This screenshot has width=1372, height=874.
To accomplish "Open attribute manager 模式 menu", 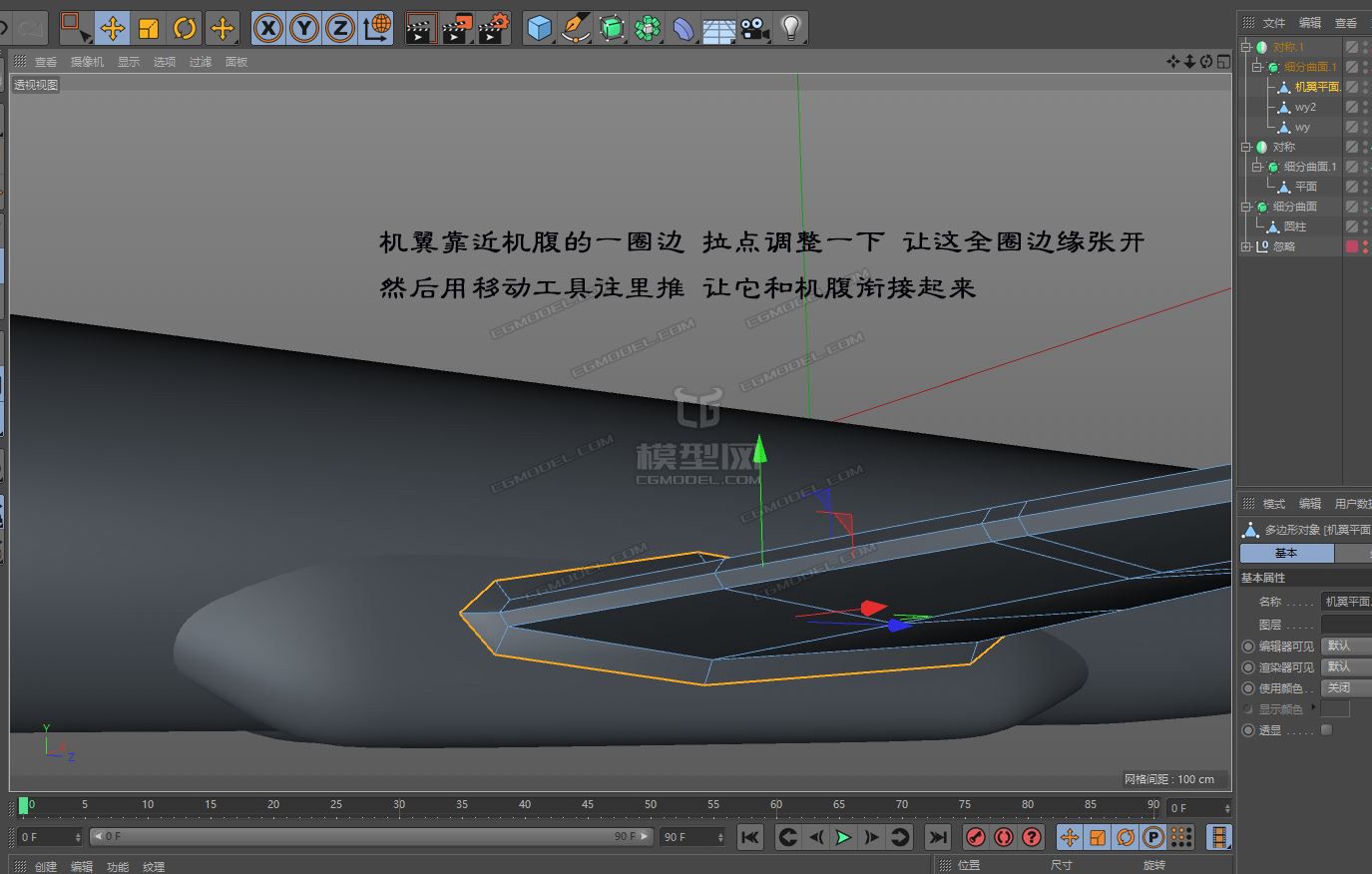I will pos(1274,504).
